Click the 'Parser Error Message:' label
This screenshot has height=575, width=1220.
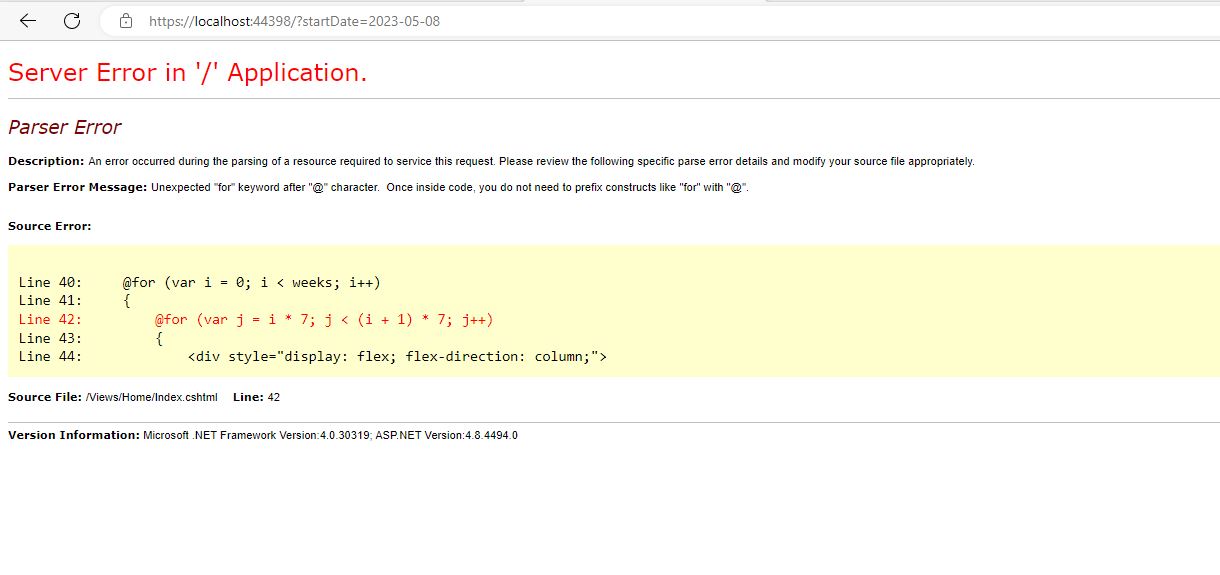78,187
